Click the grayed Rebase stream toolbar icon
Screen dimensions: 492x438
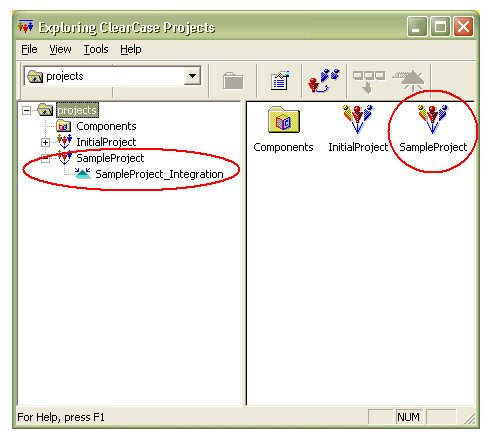click(409, 81)
